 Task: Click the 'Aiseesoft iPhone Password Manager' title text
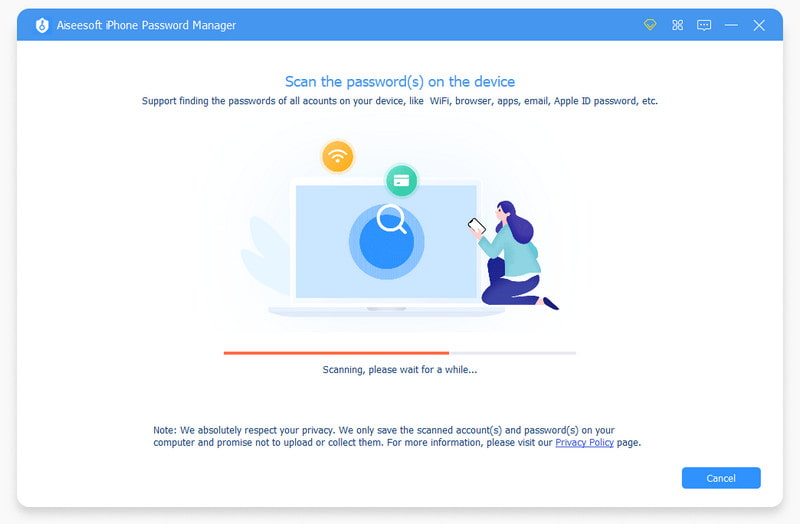coord(146,25)
